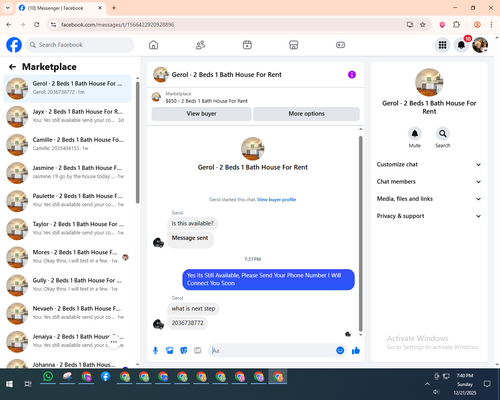This screenshot has width=500, height=400.
Task: Open the $850 listing link in chat header
Action: pyautogui.click(x=207, y=101)
